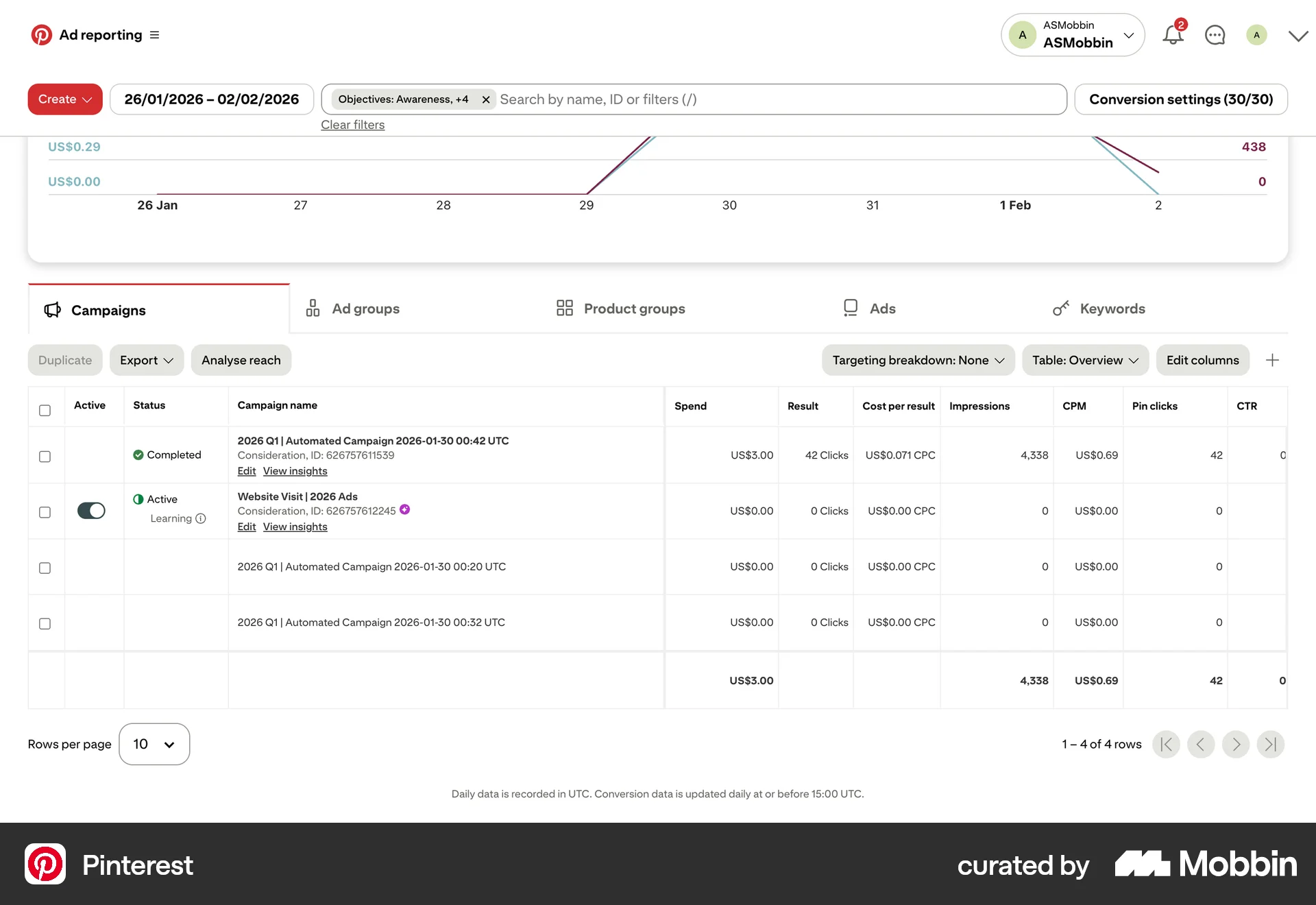Viewport: 1316px width, 905px height.
Task: Click the Pinterest logo icon
Action: click(41, 34)
